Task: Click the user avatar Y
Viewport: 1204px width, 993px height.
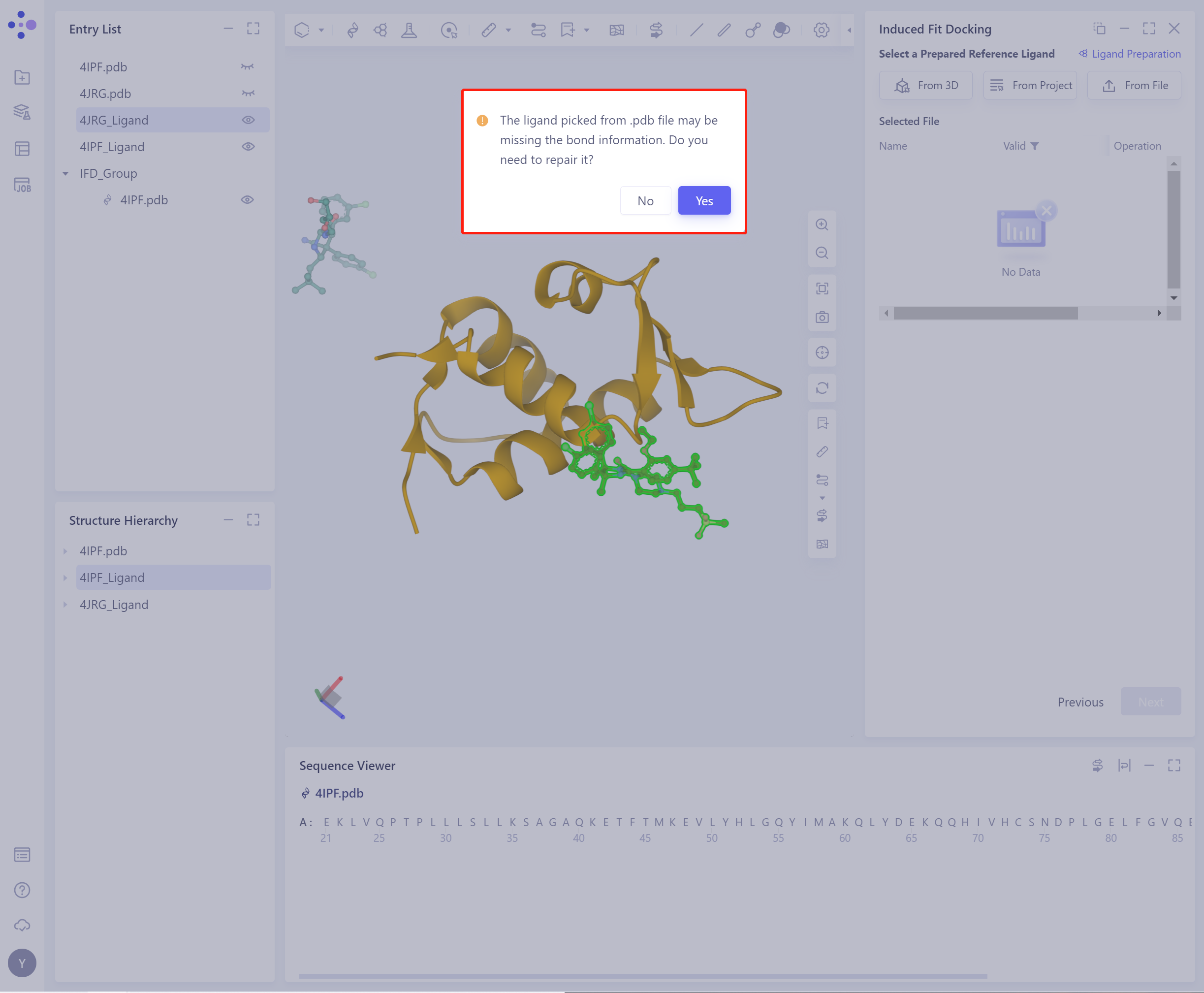Action: pos(22,963)
